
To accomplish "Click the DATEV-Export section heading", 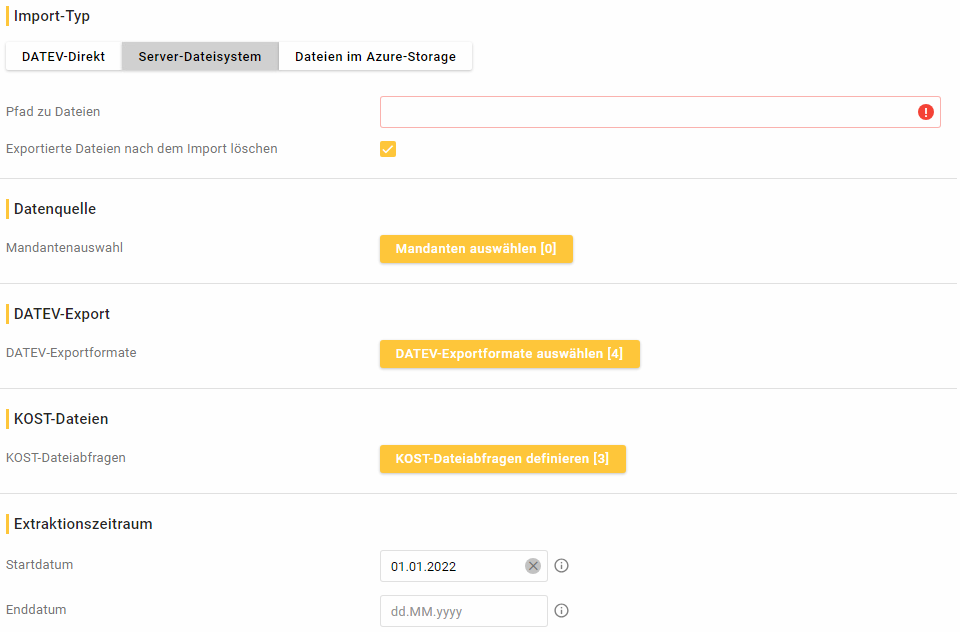I will (62, 314).
